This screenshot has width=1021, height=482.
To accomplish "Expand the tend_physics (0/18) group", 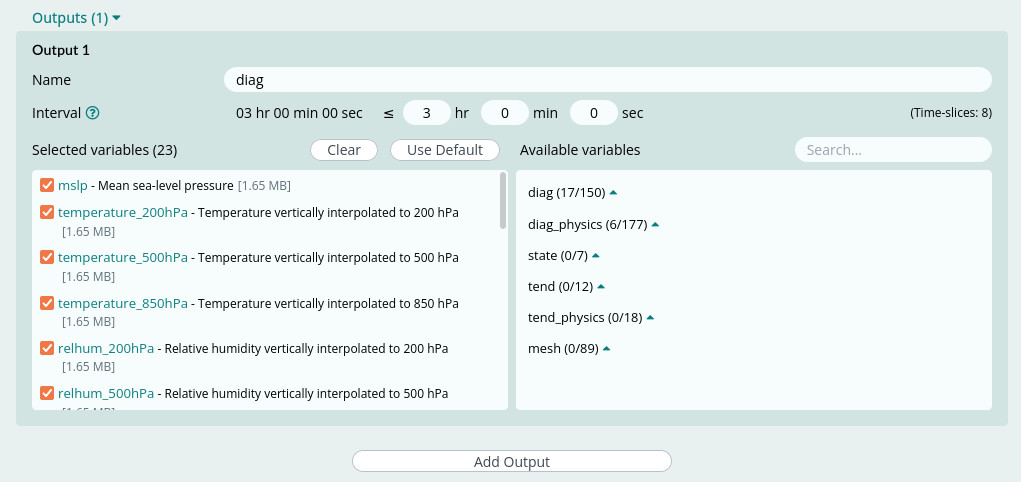I will click(x=591, y=318).
